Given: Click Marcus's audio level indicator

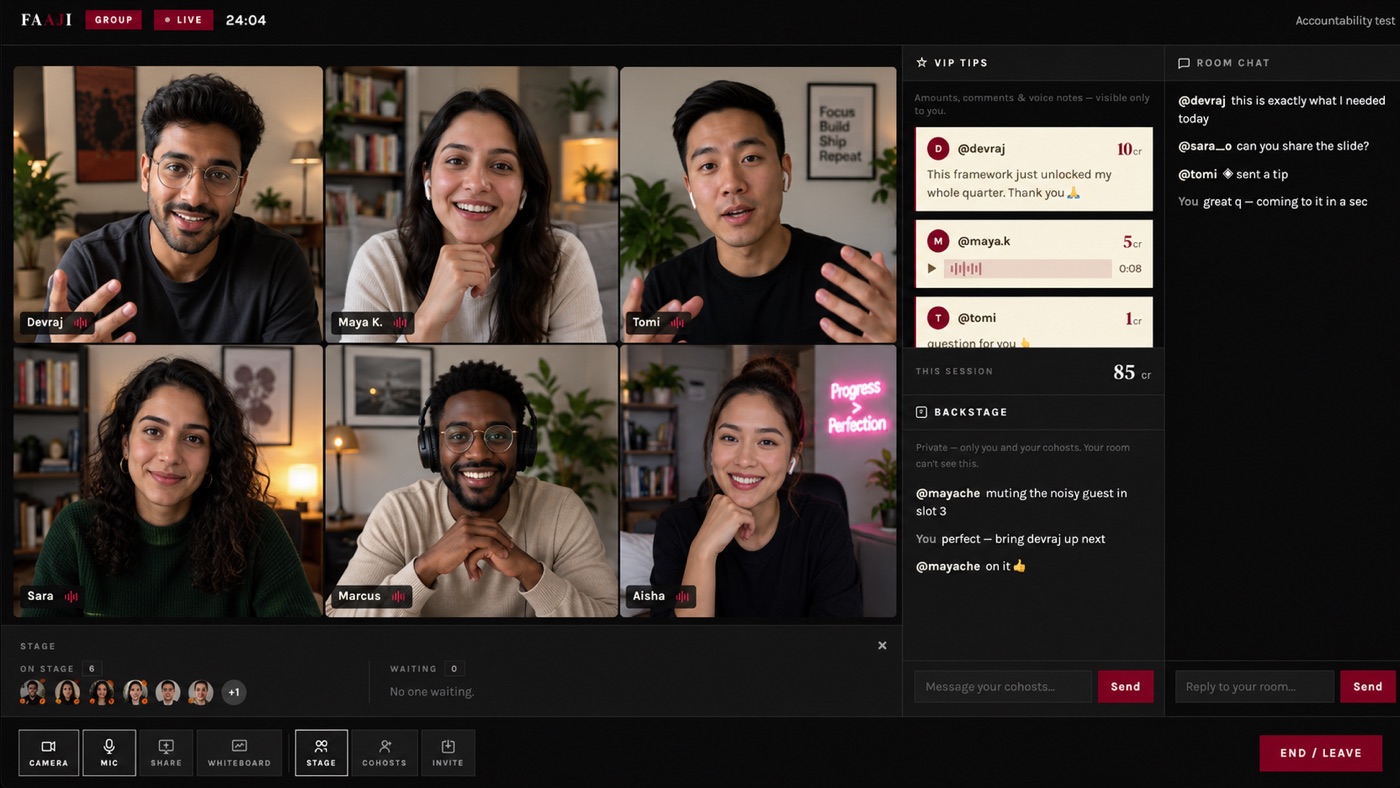Looking at the screenshot, I should pos(398,597).
